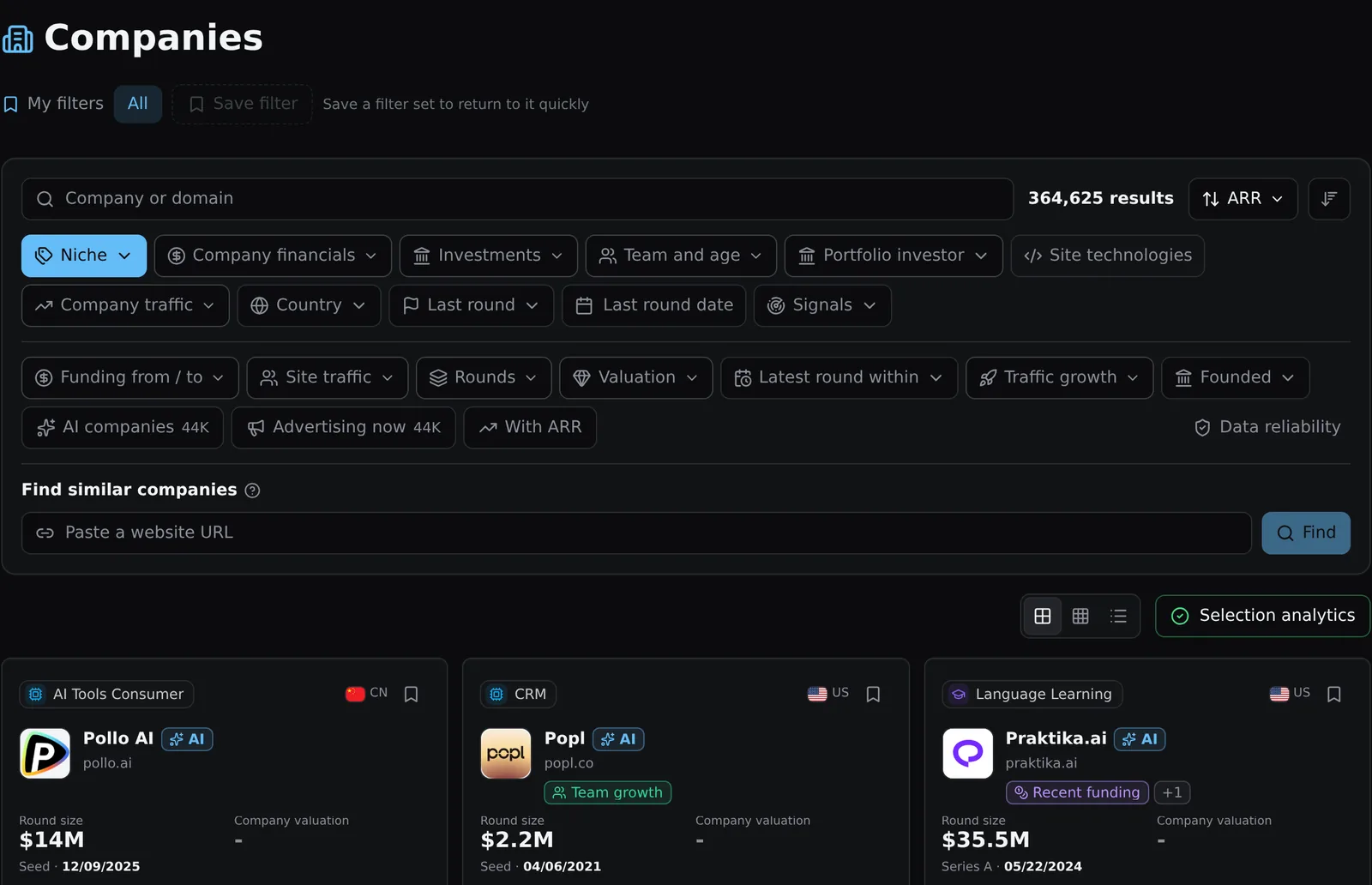Screen dimensions: 1372x885
Task: Bookmark the Praktika.ai company card
Action: point(1334,694)
